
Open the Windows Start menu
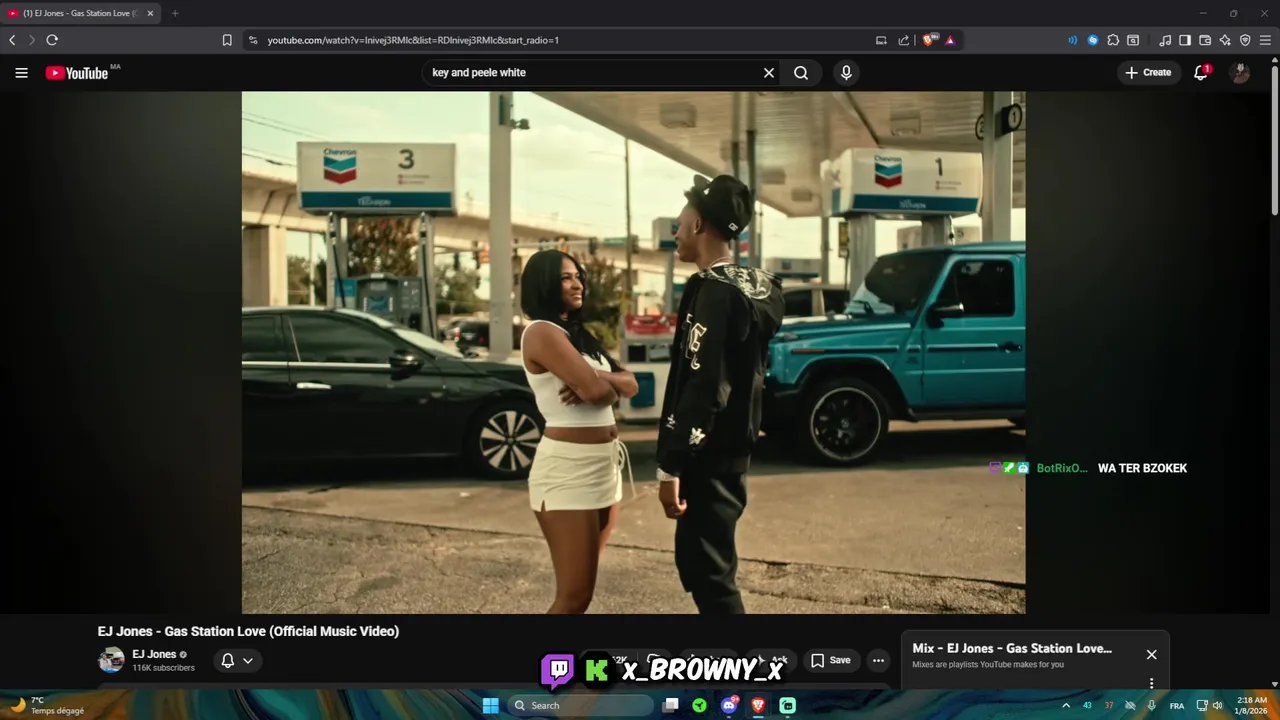[490, 705]
